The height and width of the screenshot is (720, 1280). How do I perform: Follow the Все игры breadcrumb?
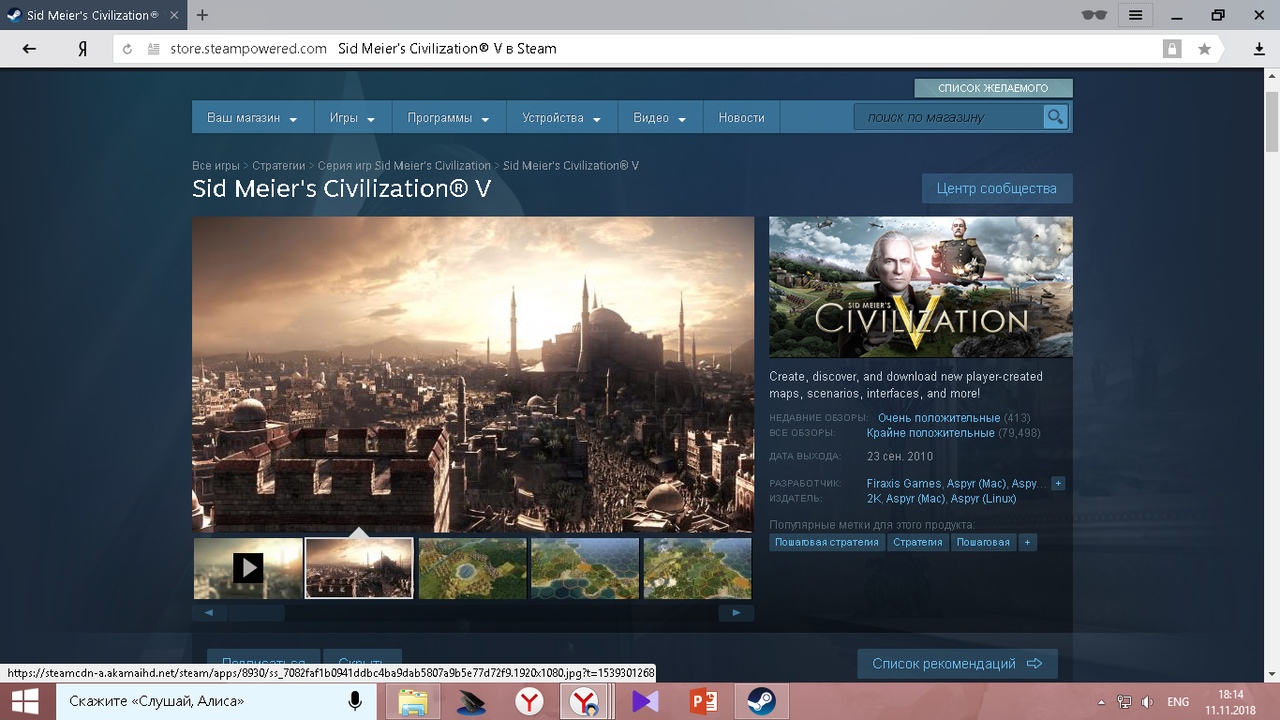(x=216, y=166)
